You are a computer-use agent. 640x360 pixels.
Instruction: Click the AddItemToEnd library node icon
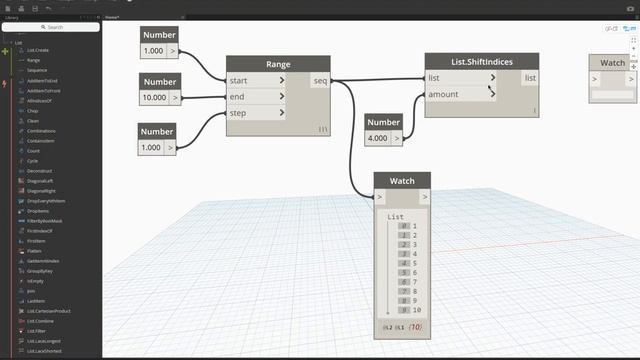coord(21,81)
